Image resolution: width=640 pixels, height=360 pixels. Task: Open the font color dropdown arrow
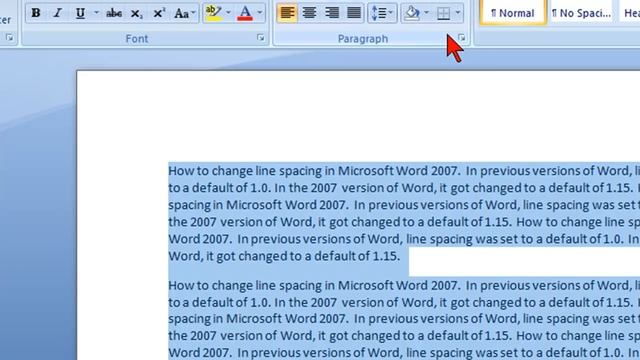pos(260,13)
